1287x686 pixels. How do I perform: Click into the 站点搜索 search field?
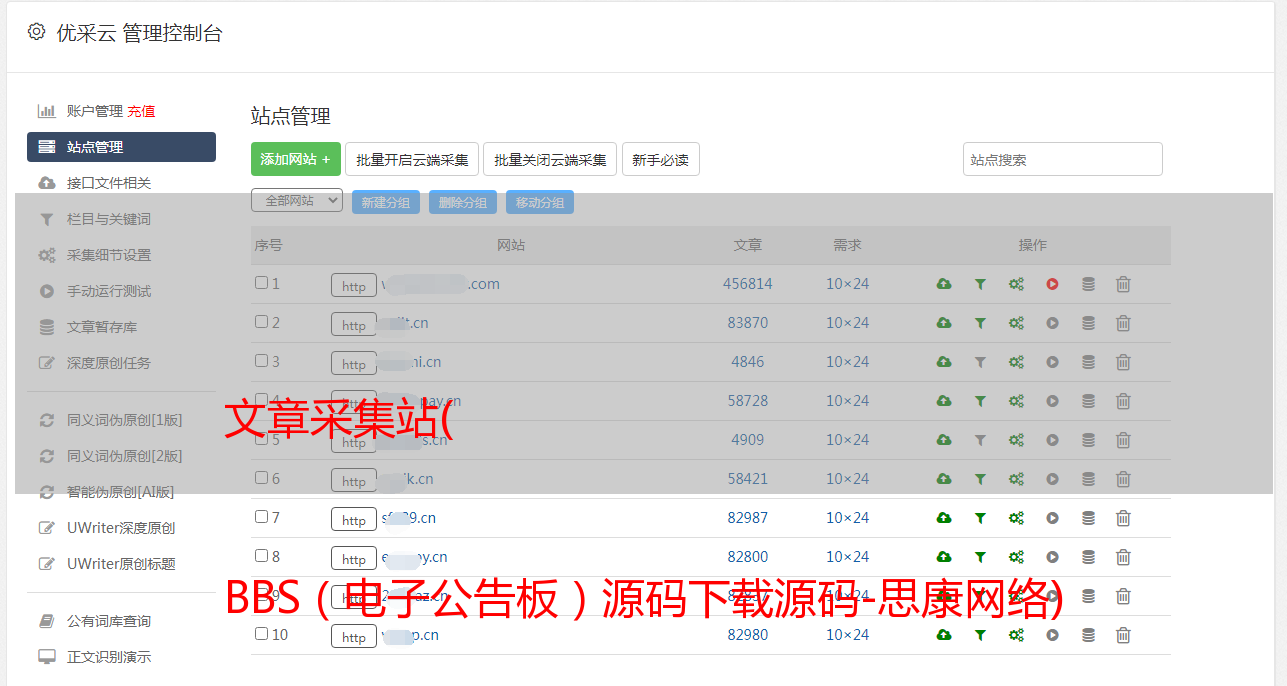(1062, 159)
